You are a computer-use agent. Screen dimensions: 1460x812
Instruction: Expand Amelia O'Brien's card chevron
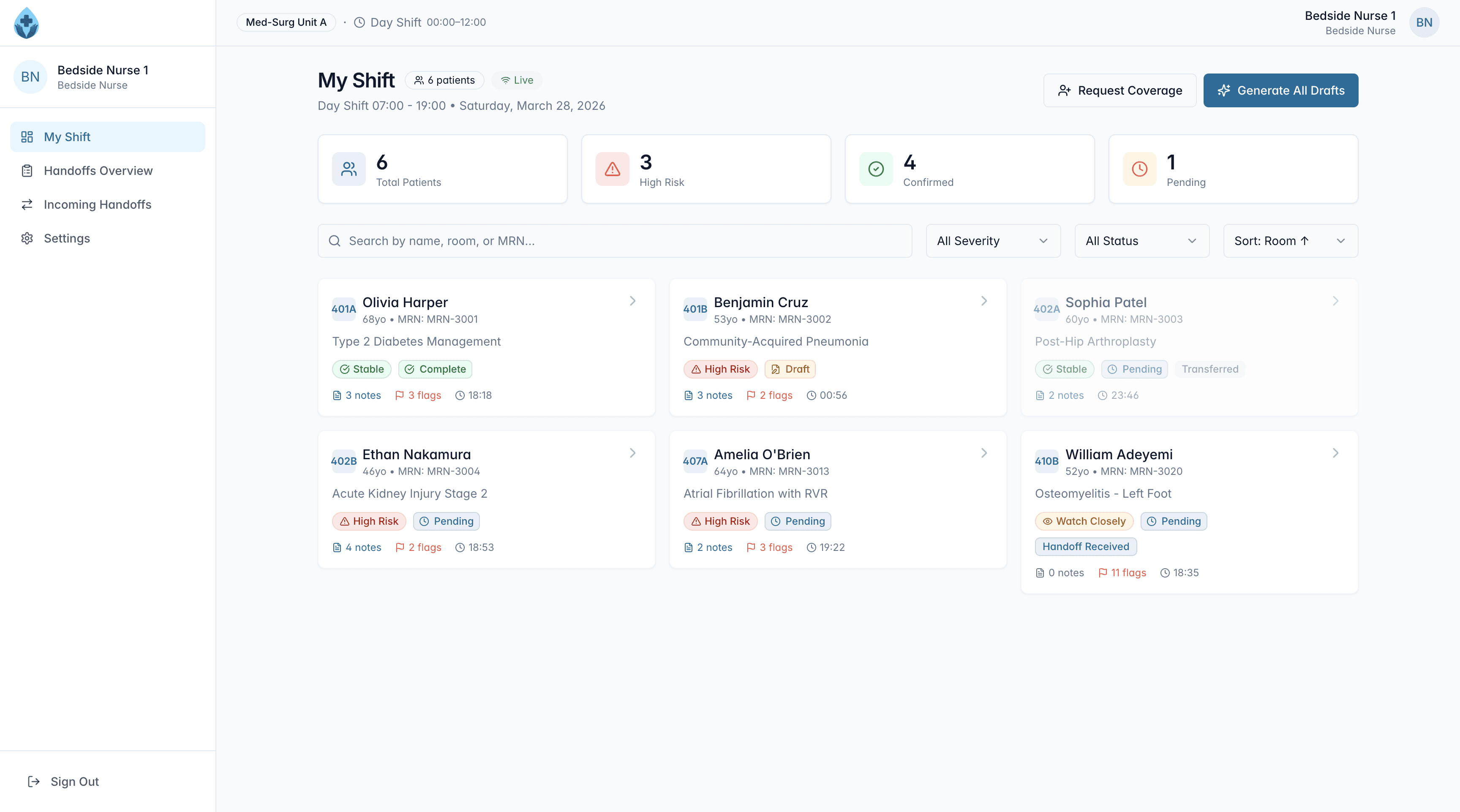click(984, 453)
